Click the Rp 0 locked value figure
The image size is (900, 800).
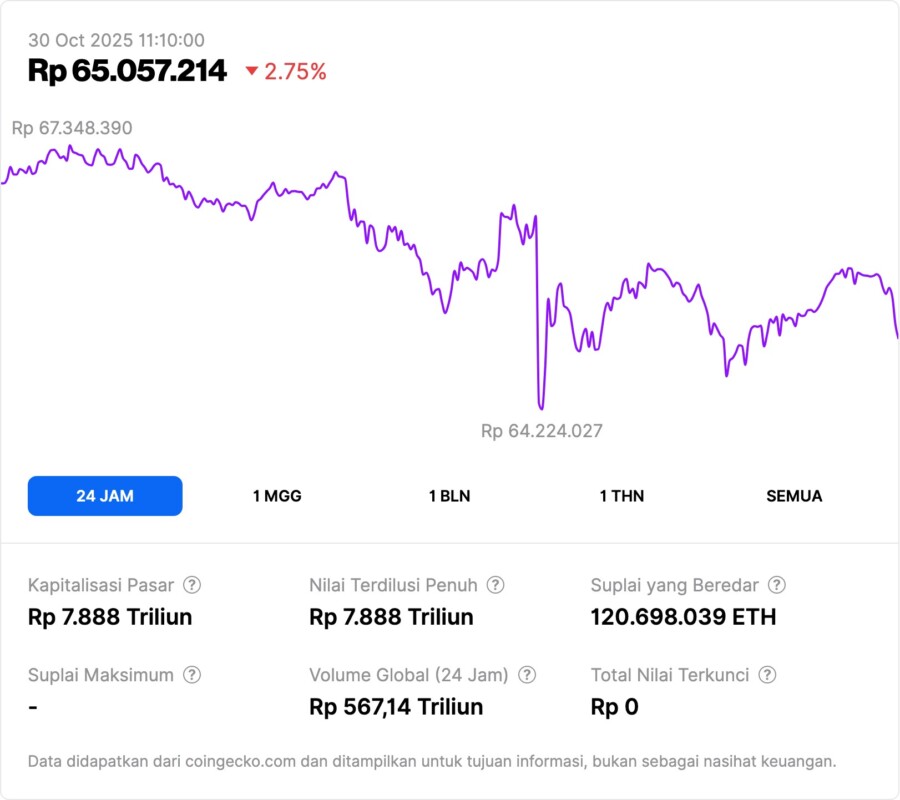point(614,707)
